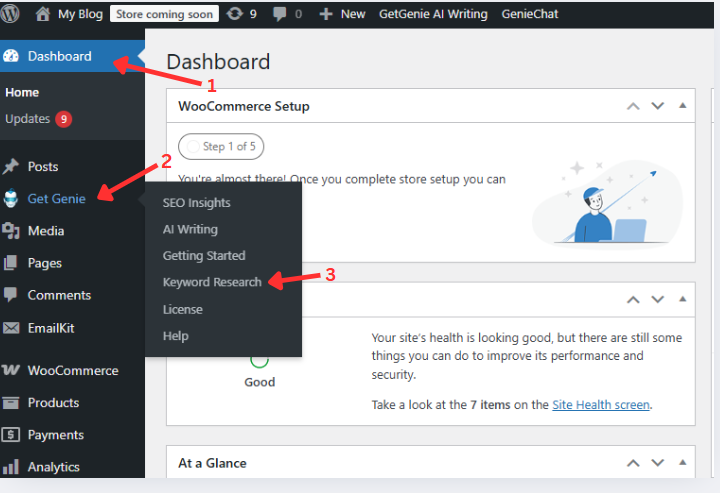Click the WooCommerce Setup panel title
This screenshot has width=720, height=493.
[244, 106]
